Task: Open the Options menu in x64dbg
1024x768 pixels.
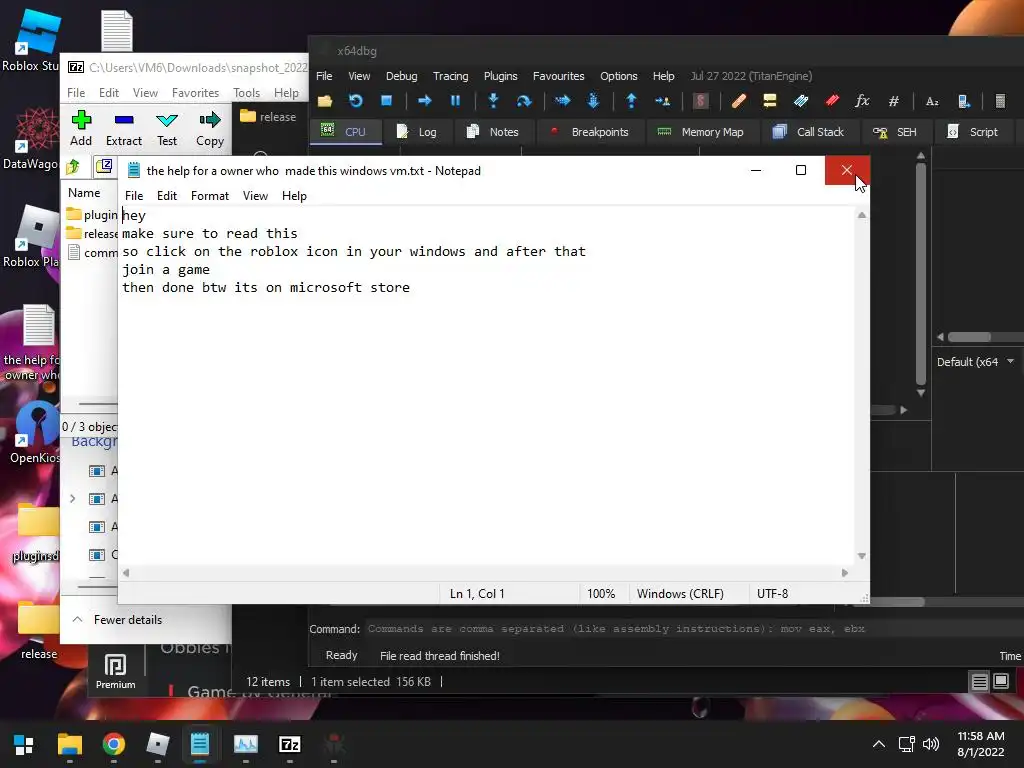Action: (618, 76)
